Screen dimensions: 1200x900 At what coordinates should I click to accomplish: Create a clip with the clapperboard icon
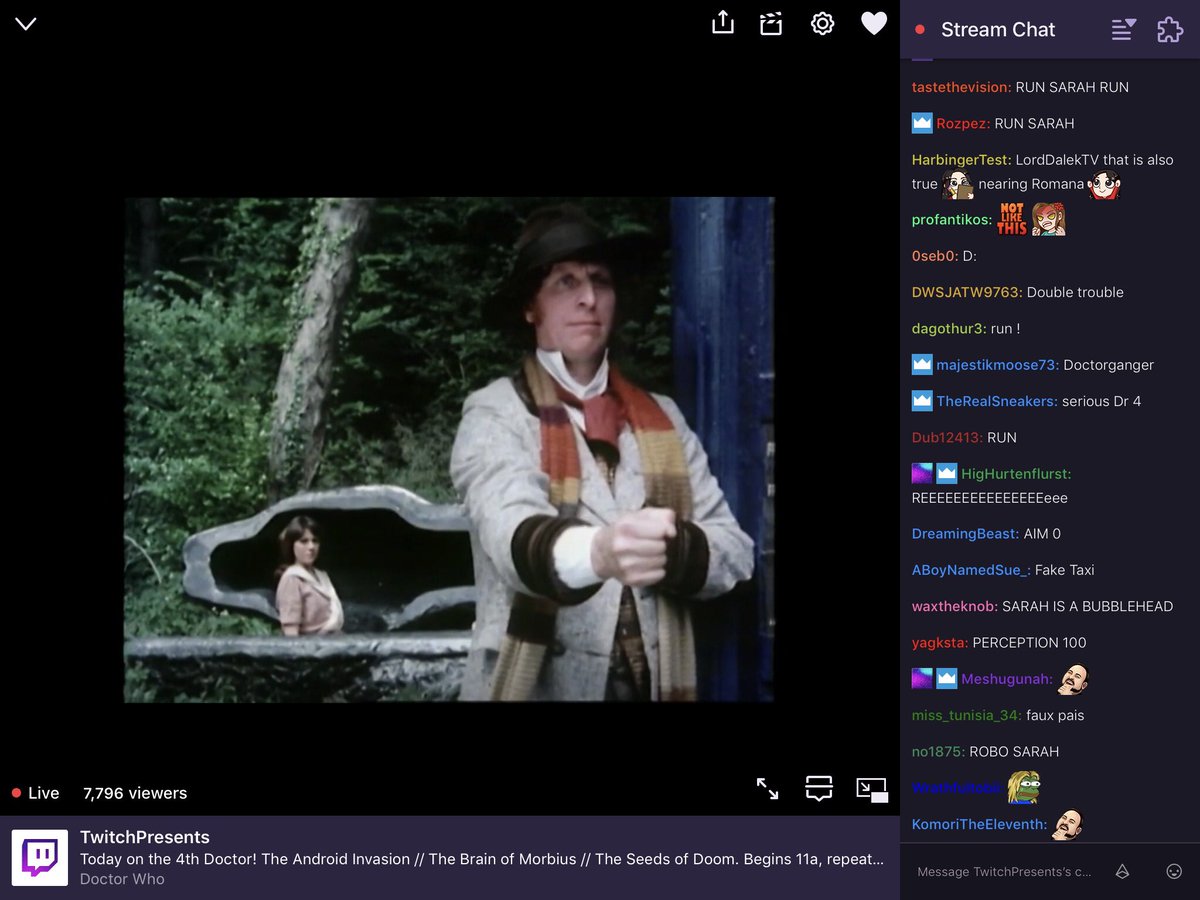pos(770,22)
